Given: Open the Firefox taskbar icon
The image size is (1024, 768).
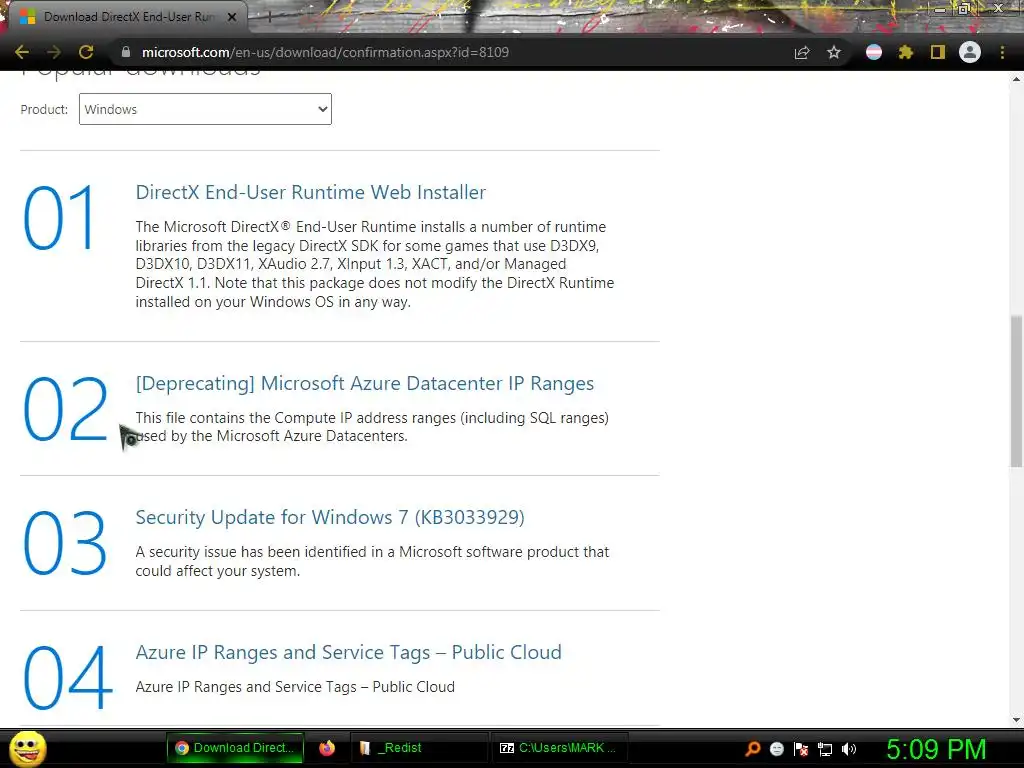Looking at the screenshot, I should (327, 748).
